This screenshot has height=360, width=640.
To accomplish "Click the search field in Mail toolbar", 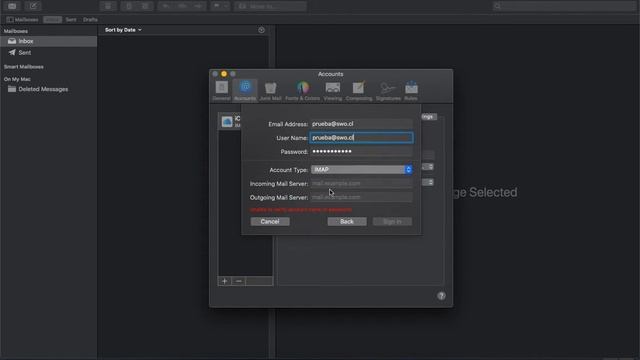I will [564, 6].
